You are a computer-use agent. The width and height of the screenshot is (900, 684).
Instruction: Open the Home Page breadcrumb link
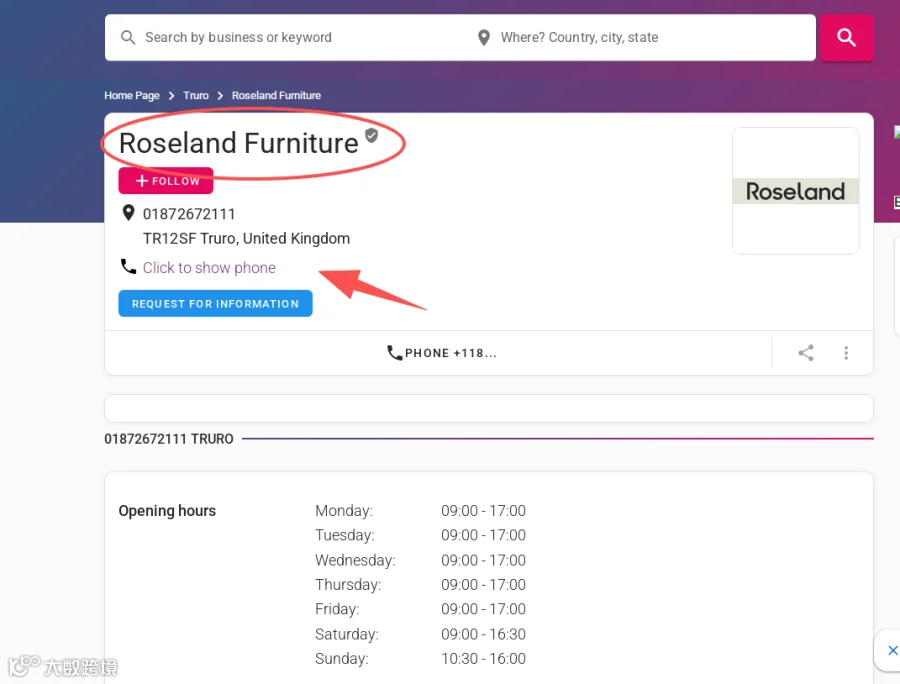(x=131, y=95)
